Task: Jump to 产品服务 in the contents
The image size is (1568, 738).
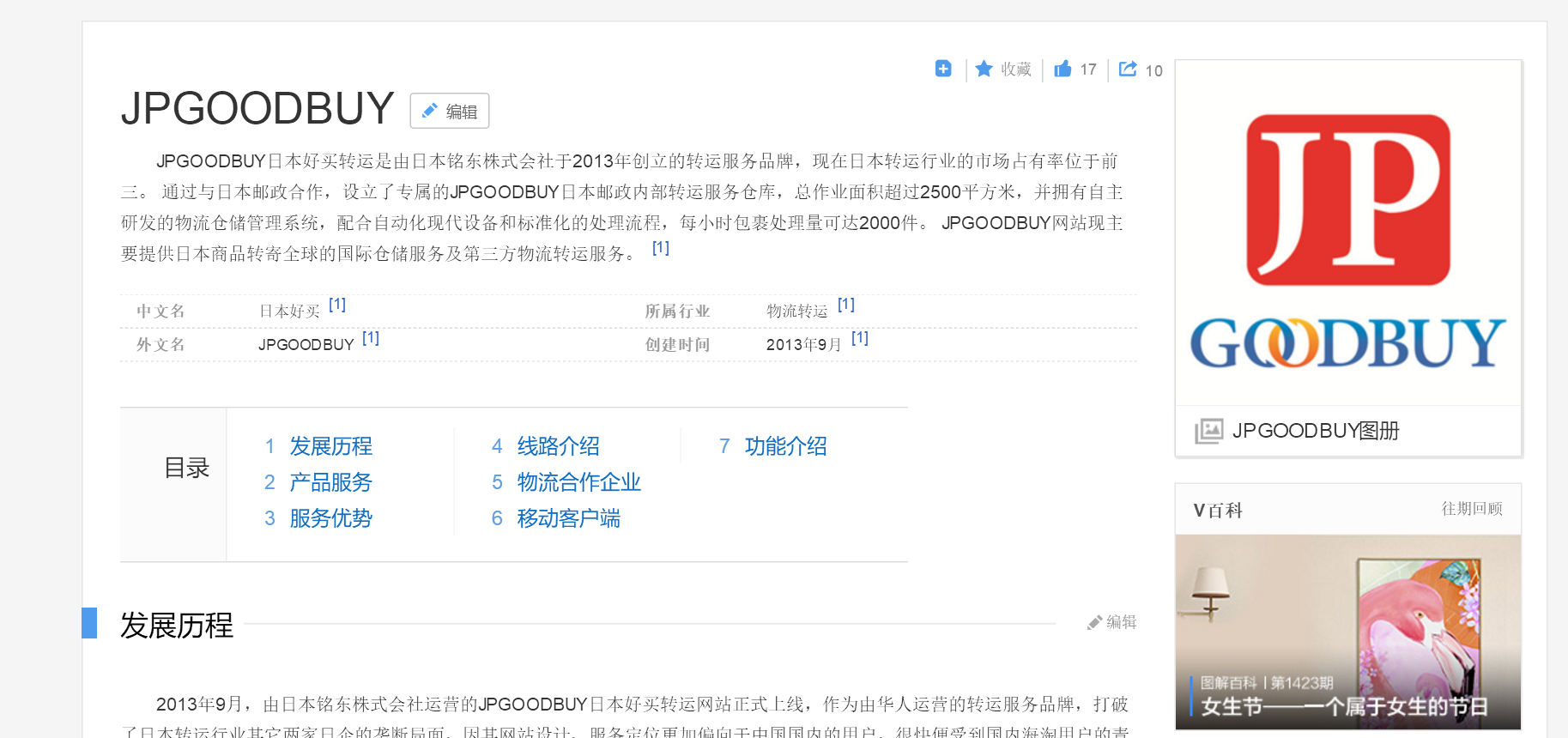Action: (330, 482)
